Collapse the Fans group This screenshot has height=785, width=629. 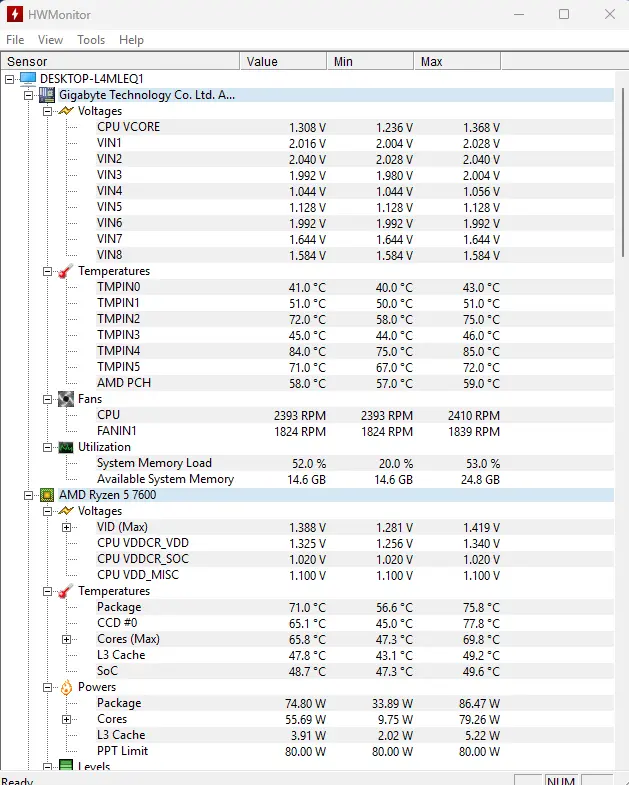click(x=48, y=400)
